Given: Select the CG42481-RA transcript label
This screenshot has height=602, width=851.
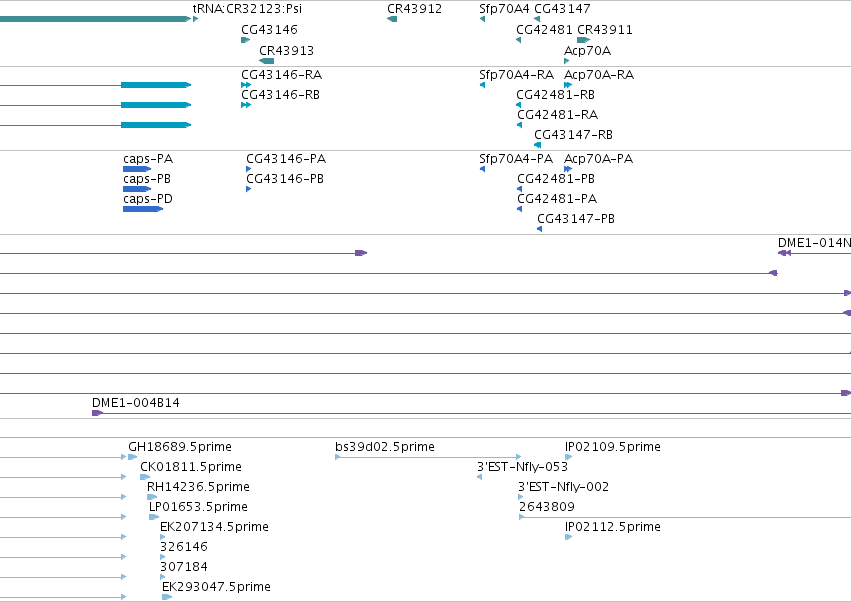Looking at the screenshot, I should pos(557,115).
